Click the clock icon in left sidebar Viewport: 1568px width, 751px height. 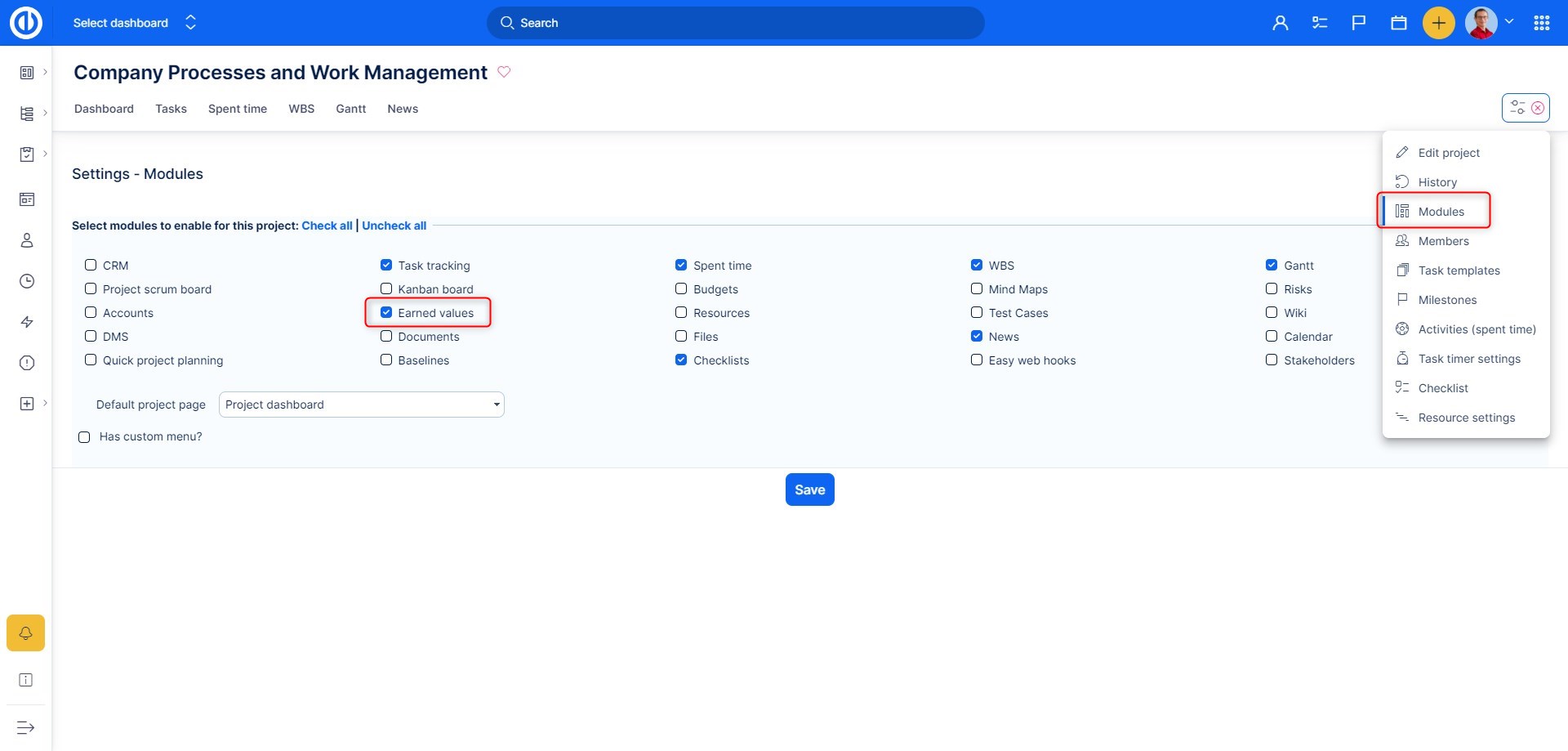point(27,281)
